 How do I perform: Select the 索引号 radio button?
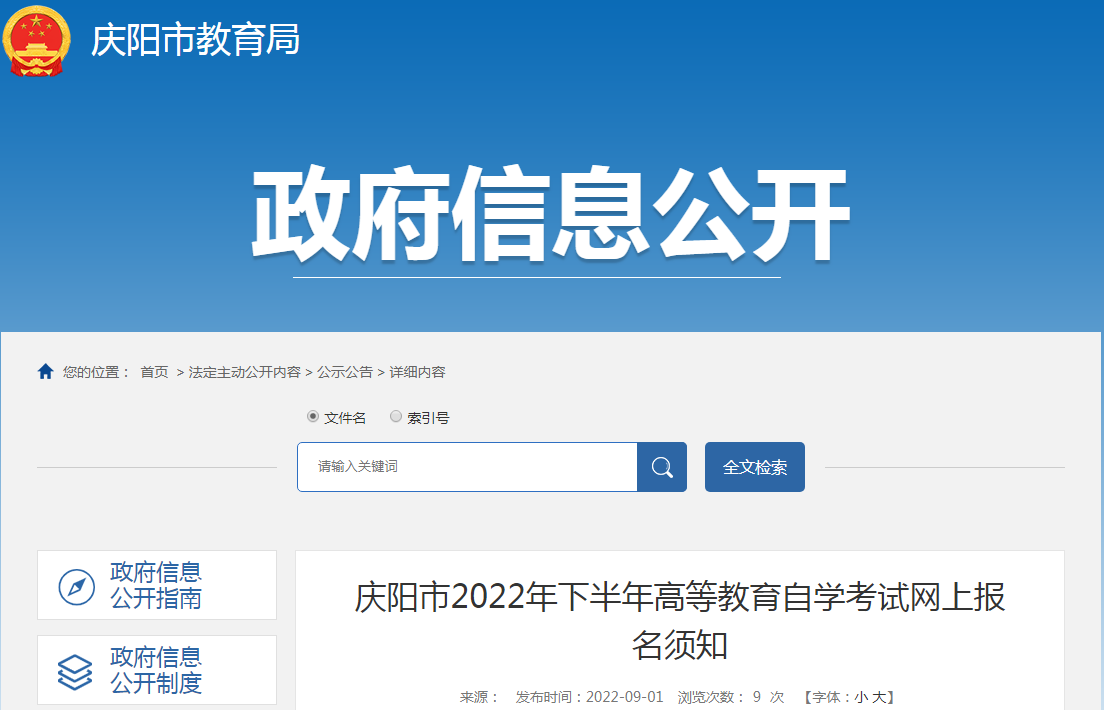pos(396,416)
